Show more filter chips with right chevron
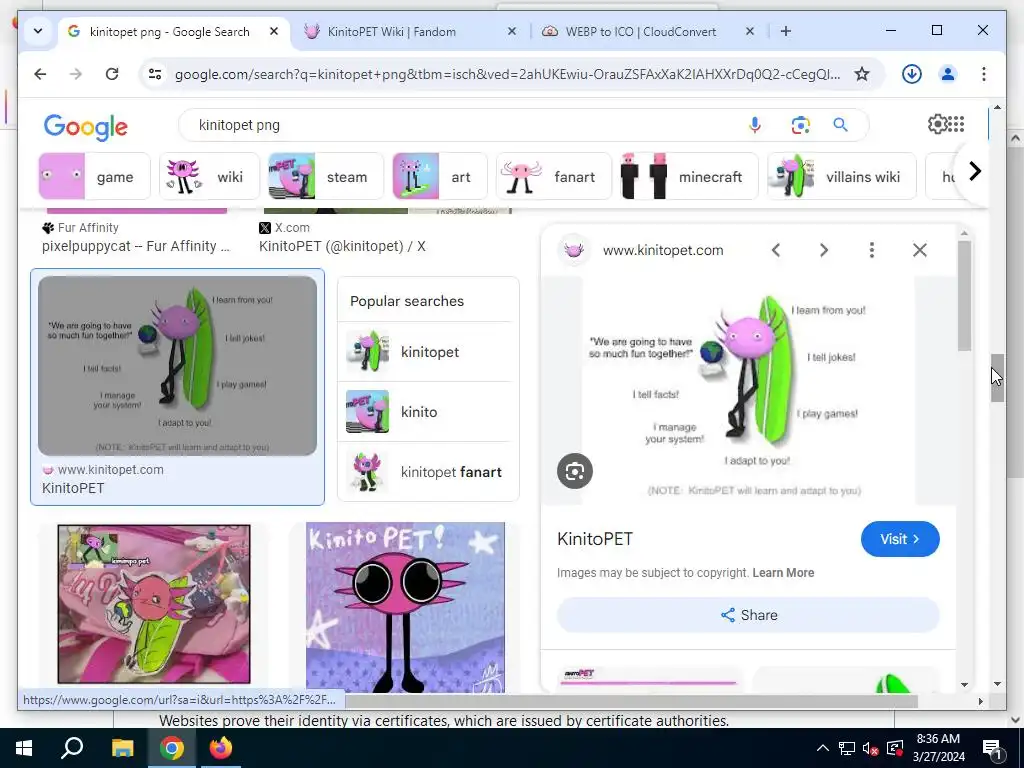 coord(974,172)
